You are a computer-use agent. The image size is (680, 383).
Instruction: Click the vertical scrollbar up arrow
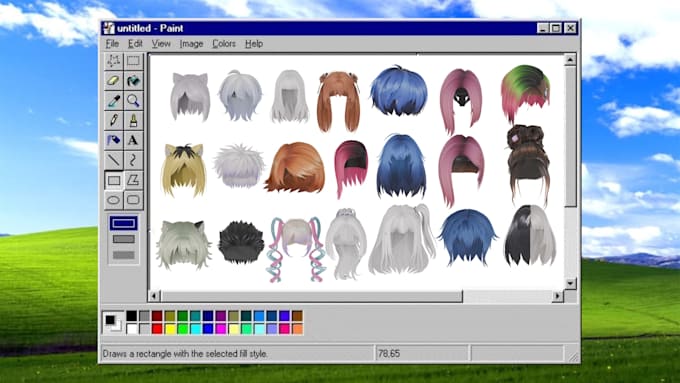570,59
